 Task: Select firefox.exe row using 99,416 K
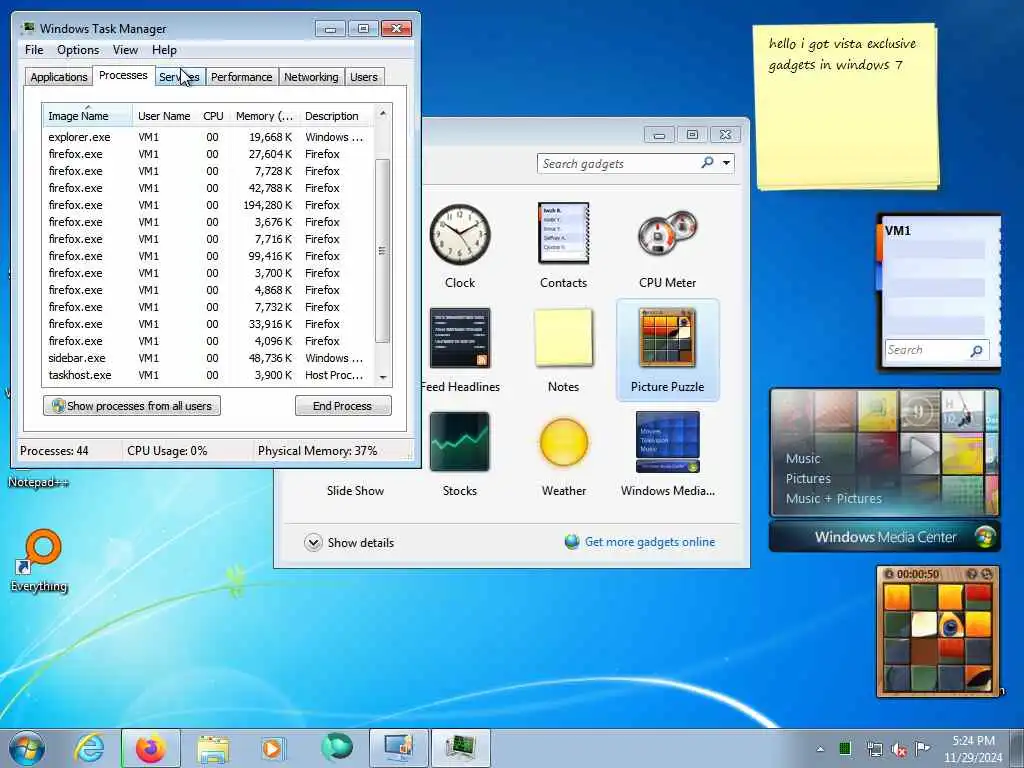(209, 256)
